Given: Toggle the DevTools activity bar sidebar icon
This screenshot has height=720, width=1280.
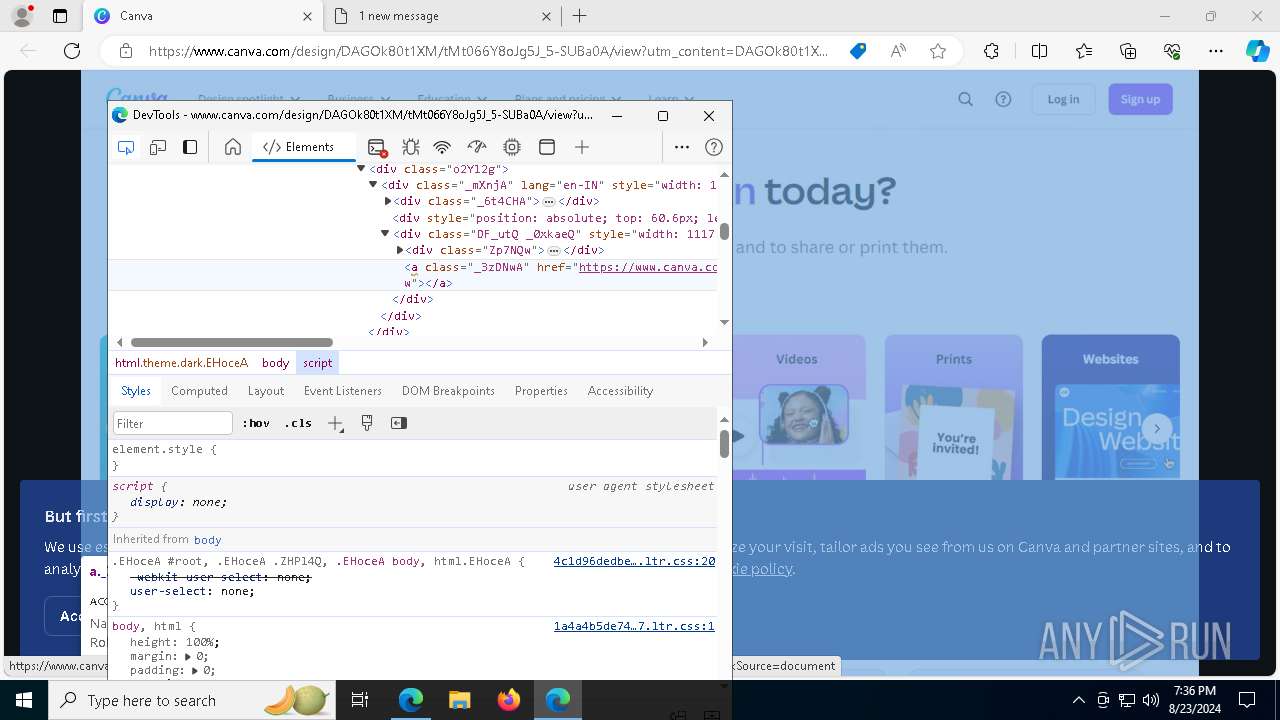Looking at the screenshot, I should tap(190, 147).
